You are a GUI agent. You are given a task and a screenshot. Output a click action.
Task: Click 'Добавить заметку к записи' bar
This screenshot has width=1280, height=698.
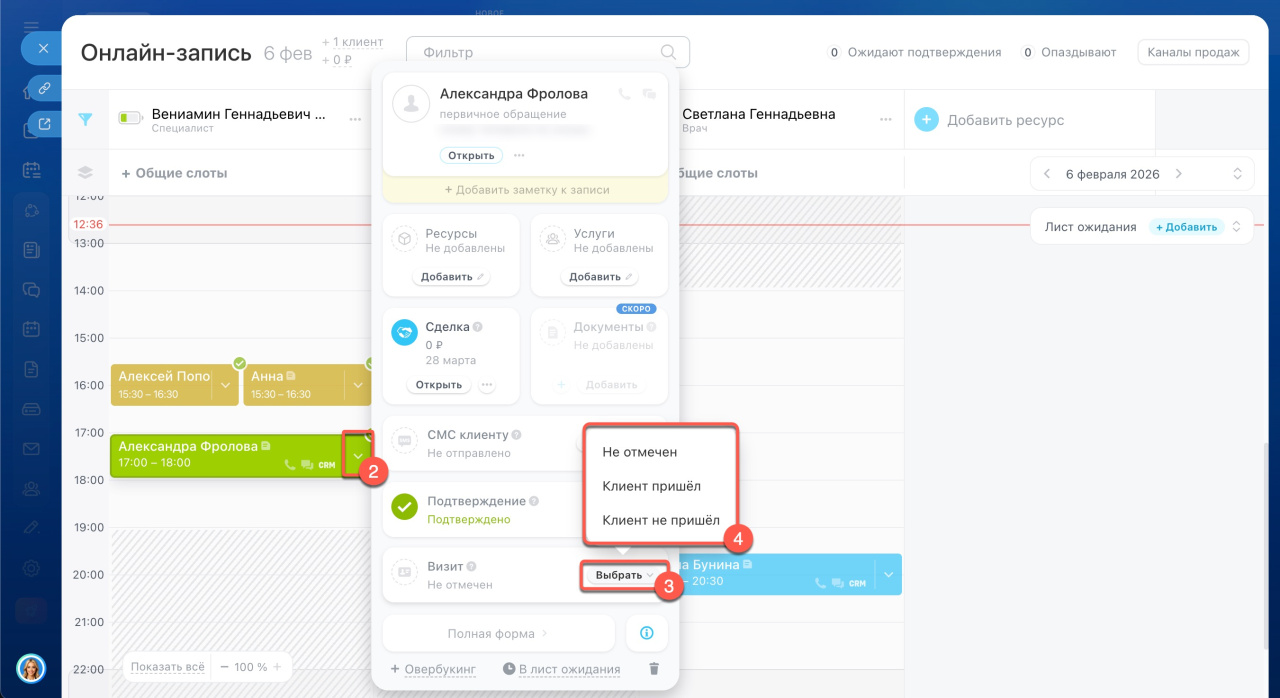[525, 190]
